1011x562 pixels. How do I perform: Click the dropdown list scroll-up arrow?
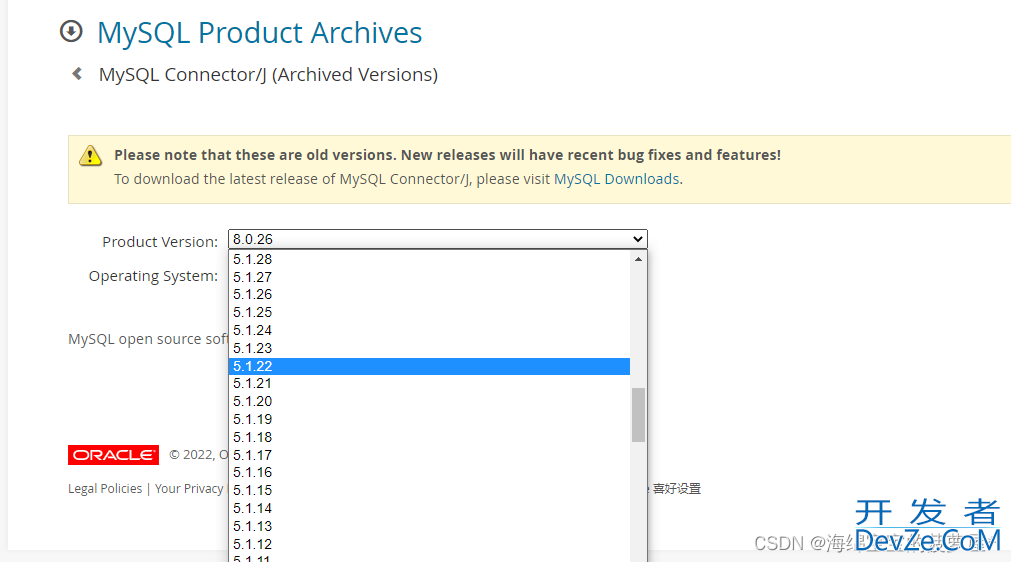(x=638, y=259)
